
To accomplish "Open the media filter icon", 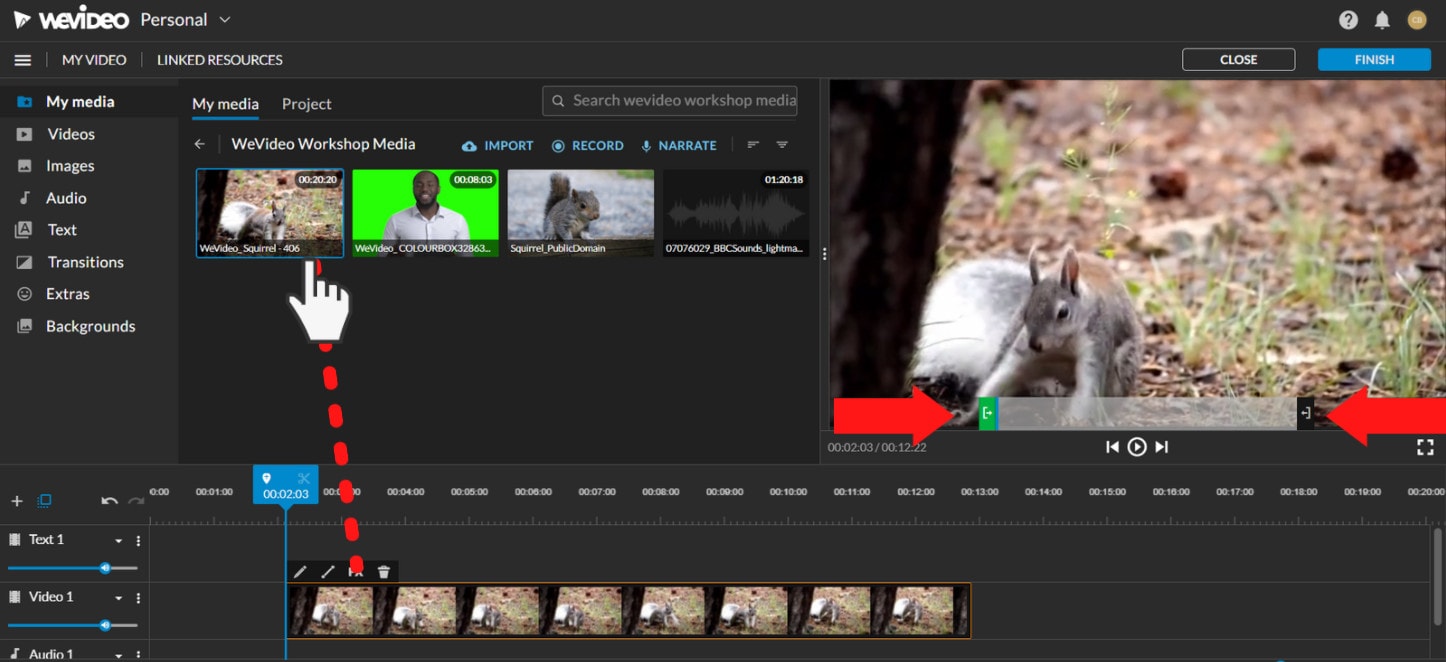I will [x=782, y=145].
